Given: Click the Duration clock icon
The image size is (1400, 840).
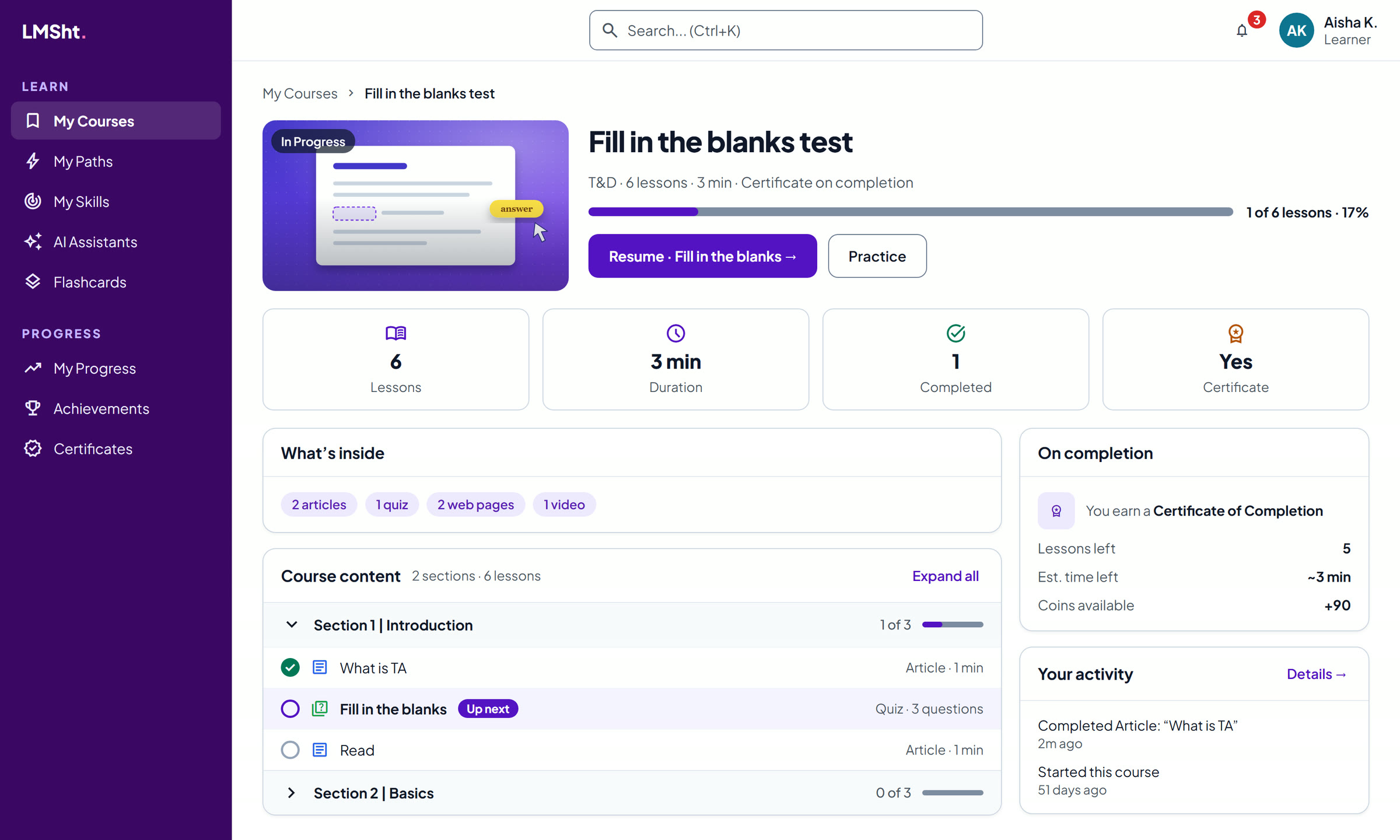Looking at the screenshot, I should (x=675, y=333).
